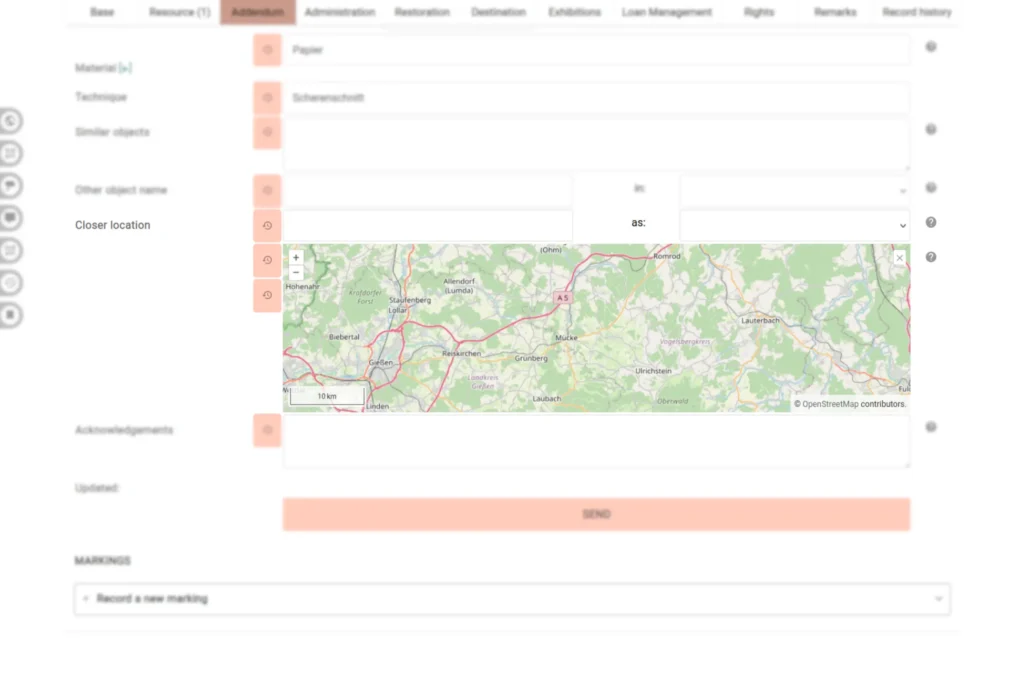This screenshot has height=674, width=1024.
Task: Click into the Acknowledgements text area
Action: [596, 441]
